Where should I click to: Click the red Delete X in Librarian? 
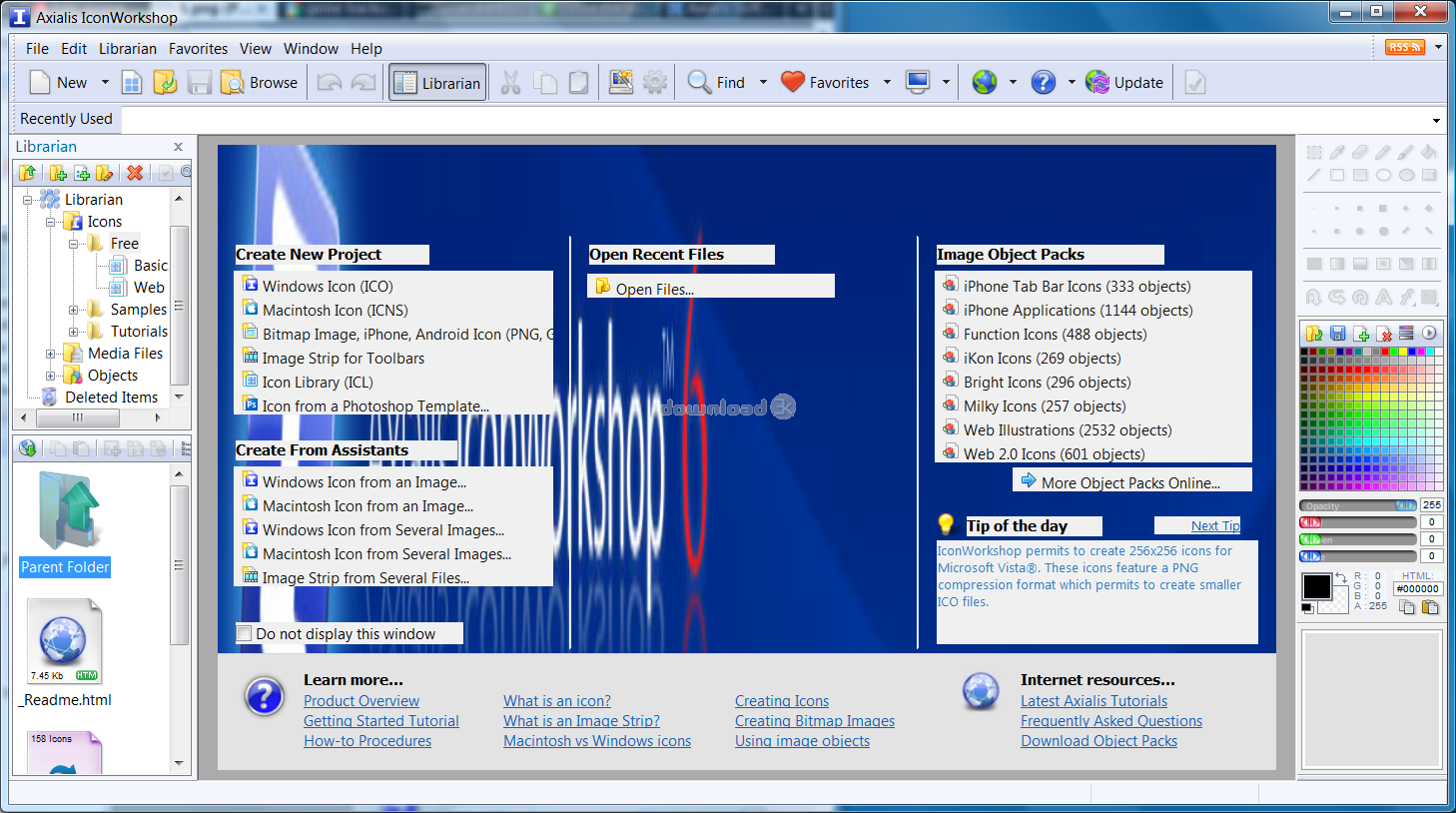(135, 173)
